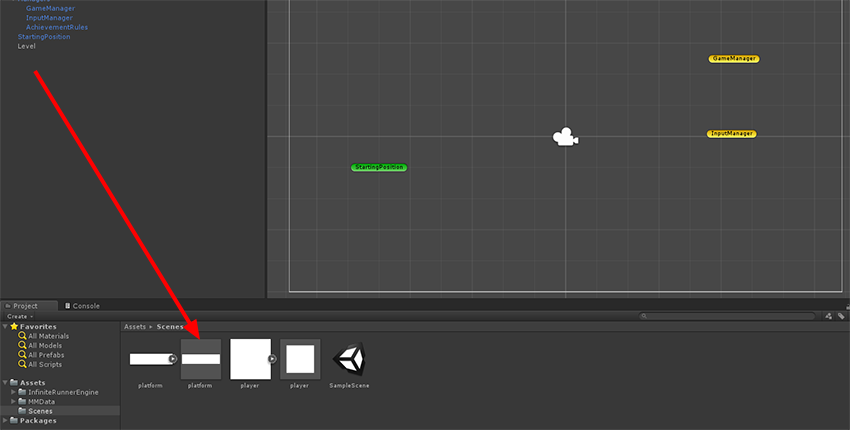Expand the InfiniteRunnerEngine folder
The width and height of the screenshot is (850, 430).
[x=13, y=392]
